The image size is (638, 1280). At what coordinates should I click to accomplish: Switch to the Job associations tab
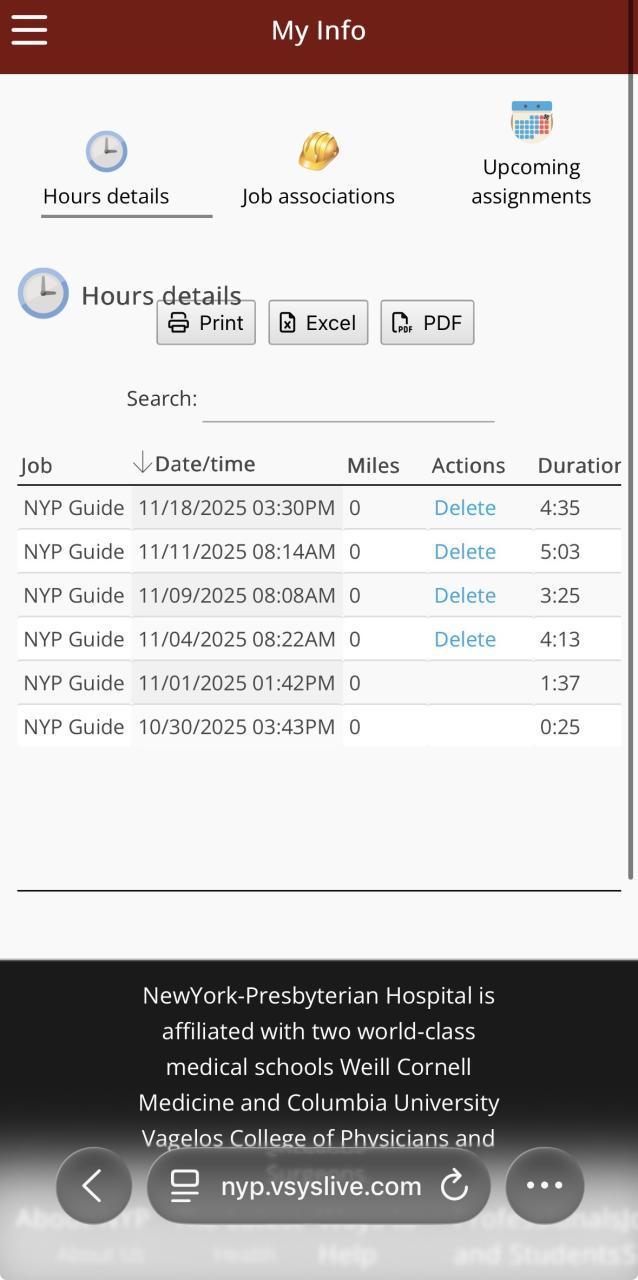pyautogui.click(x=318, y=196)
